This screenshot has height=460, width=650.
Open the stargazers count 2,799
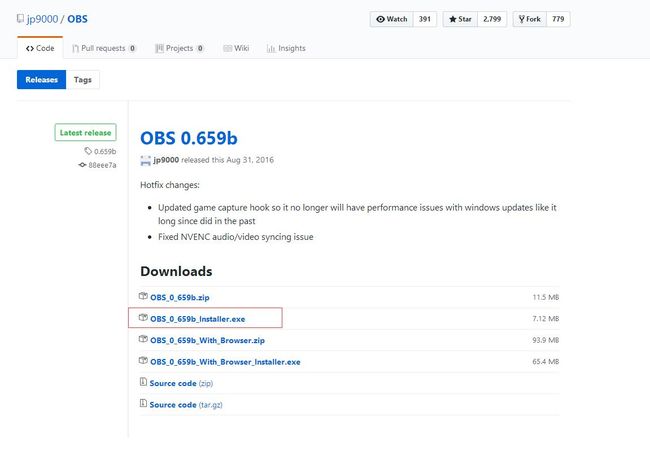(x=492, y=19)
